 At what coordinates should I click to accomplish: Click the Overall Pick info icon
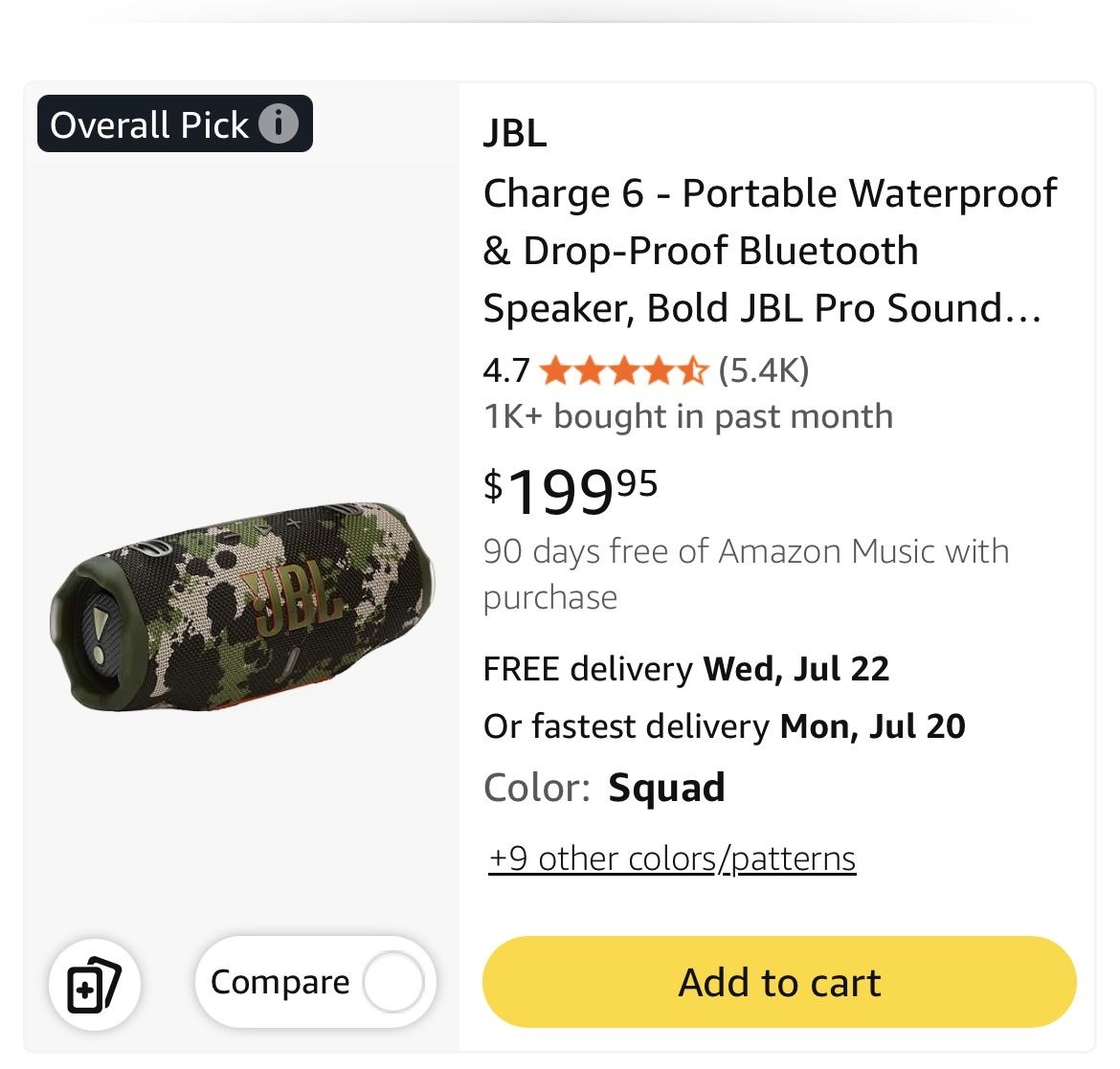coord(278,124)
